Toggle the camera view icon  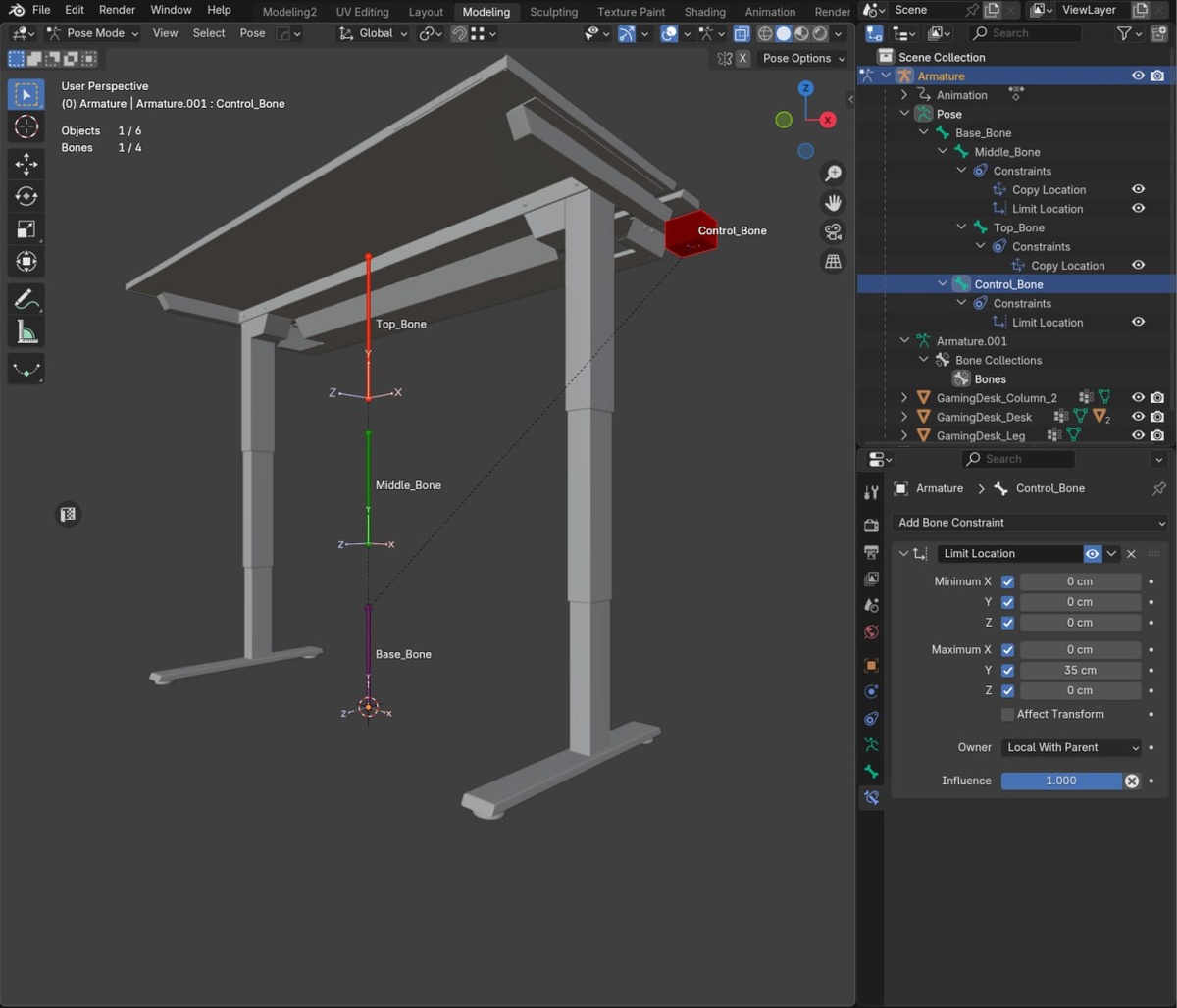pos(833,232)
